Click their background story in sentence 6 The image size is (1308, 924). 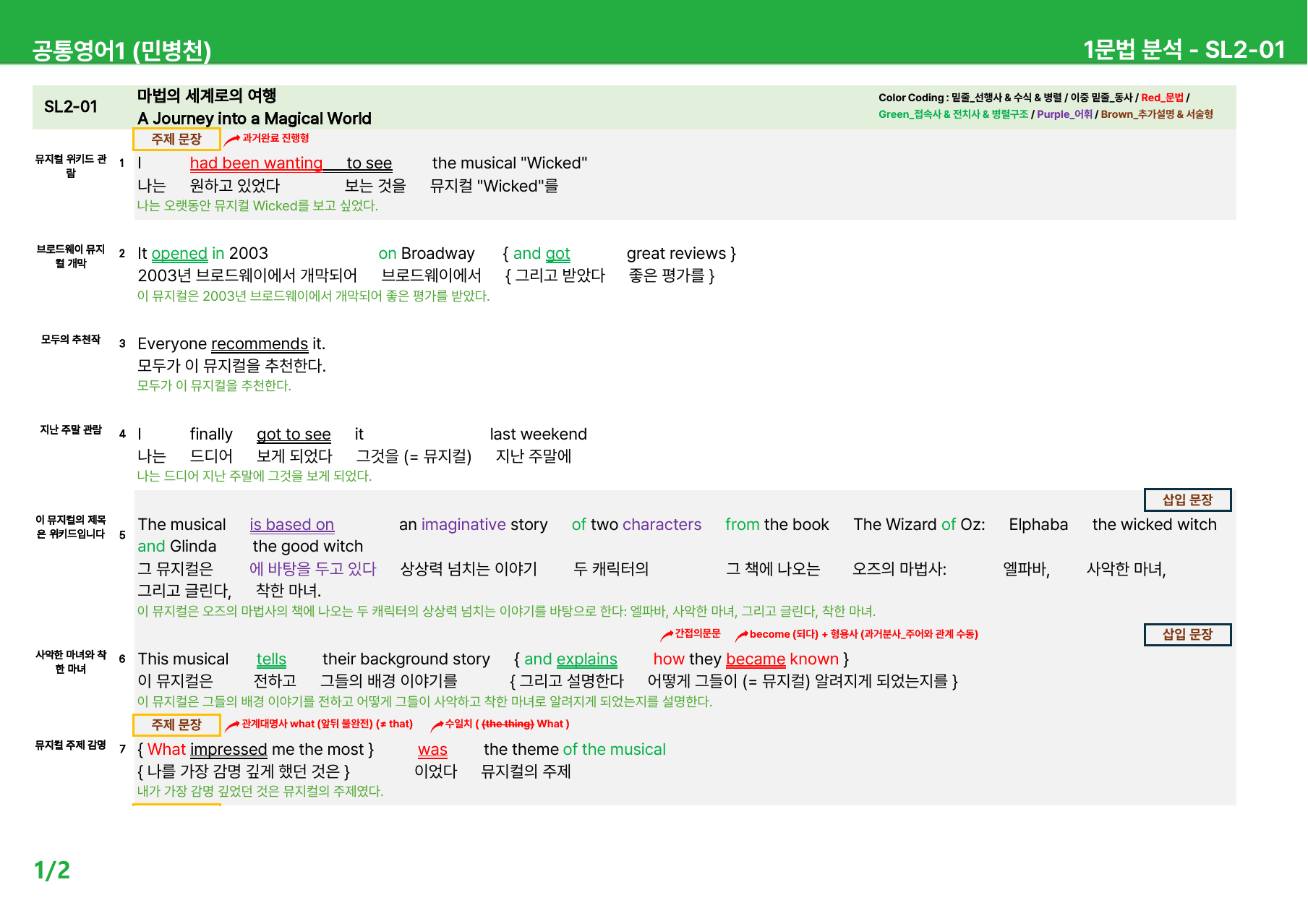pyautogui.click(x=406, y=659)
